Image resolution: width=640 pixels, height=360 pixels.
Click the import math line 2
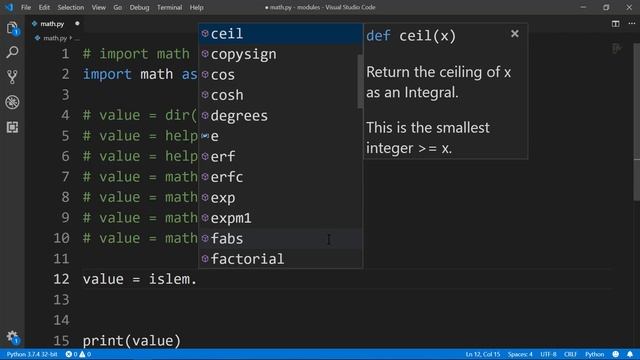tap(140, 74)
